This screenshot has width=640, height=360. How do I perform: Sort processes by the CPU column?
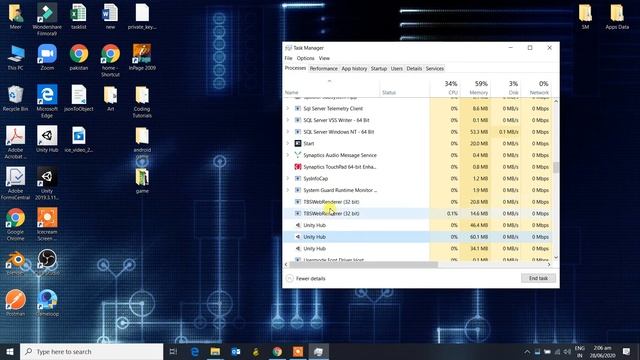pyautogui.click(x=445, y=87)
